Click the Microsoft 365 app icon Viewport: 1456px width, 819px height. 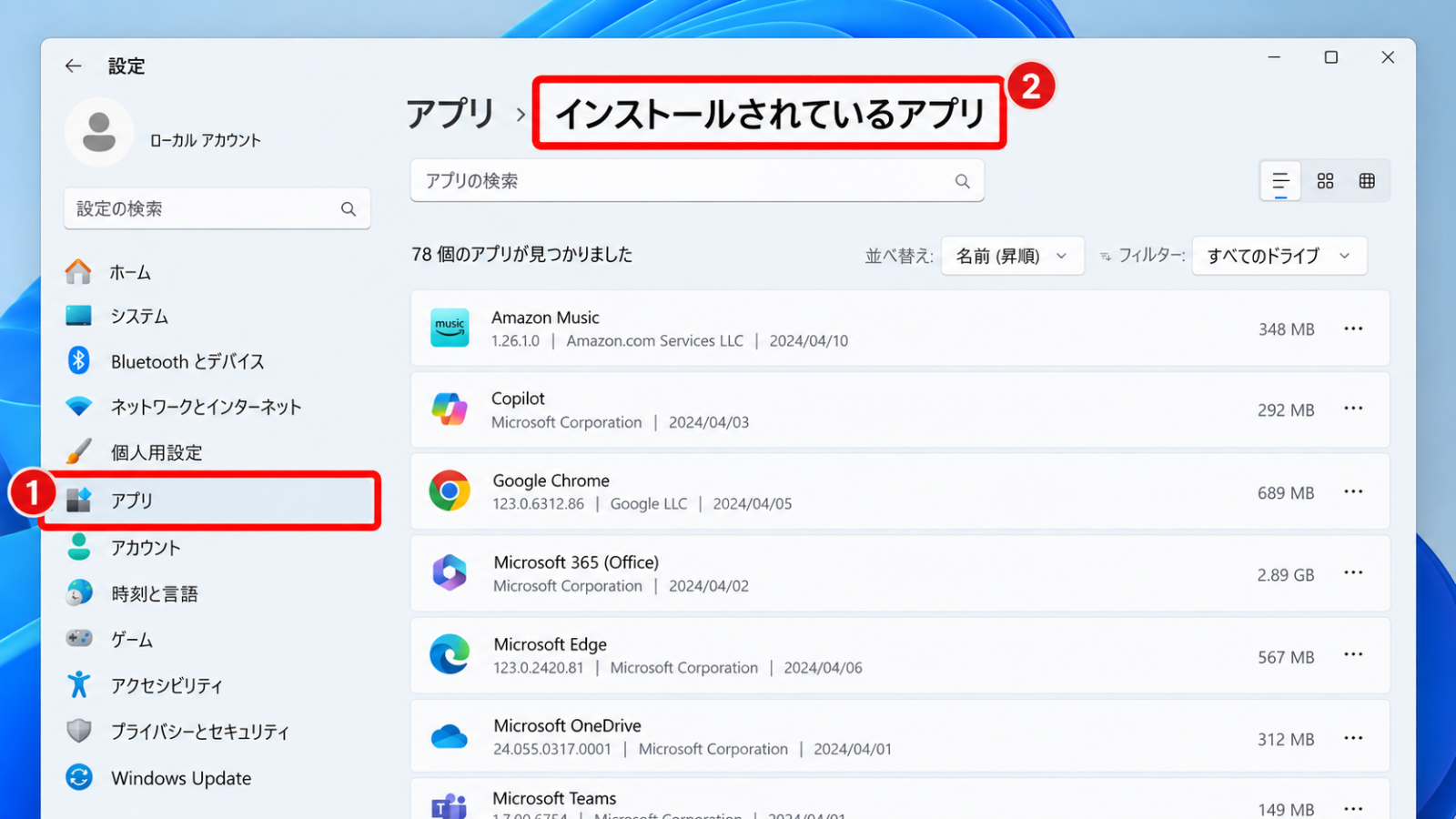pos(450,573)
